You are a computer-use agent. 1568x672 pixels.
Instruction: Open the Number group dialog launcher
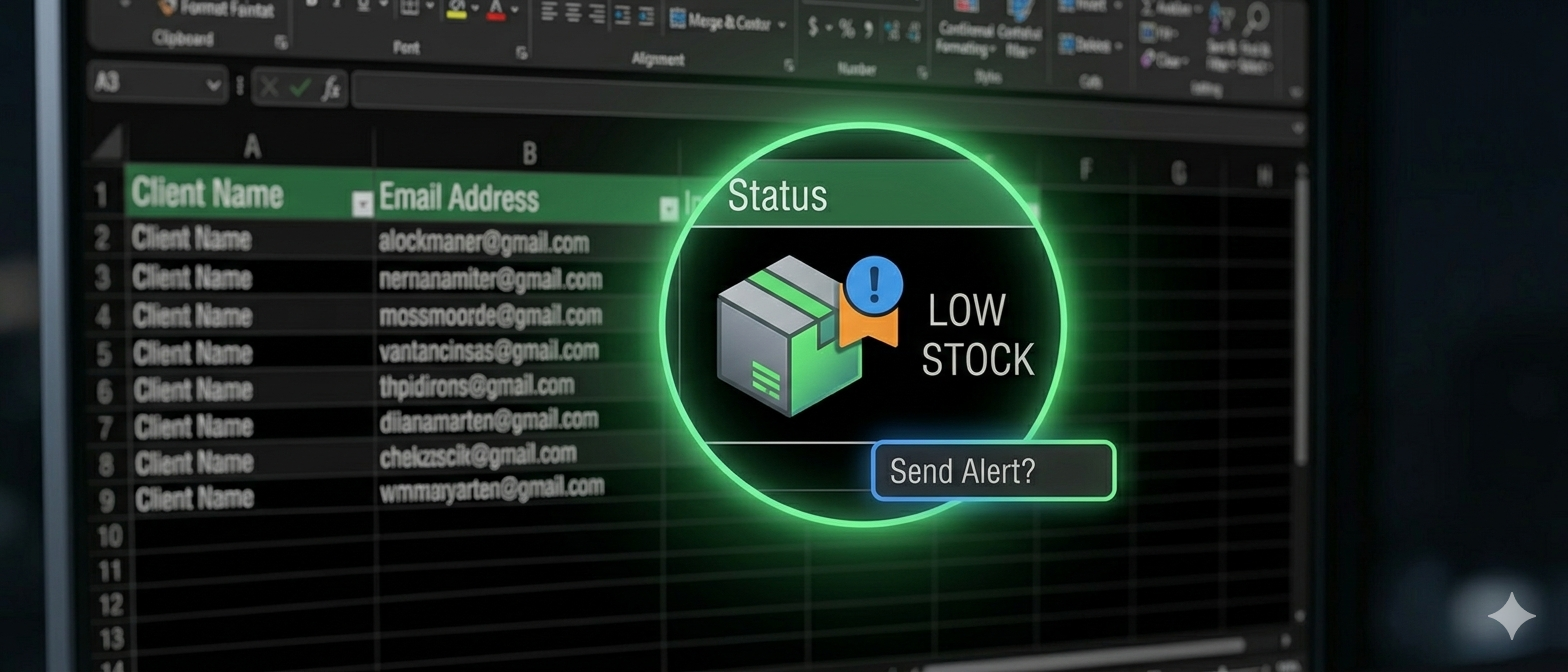click(x=922, y=72)
